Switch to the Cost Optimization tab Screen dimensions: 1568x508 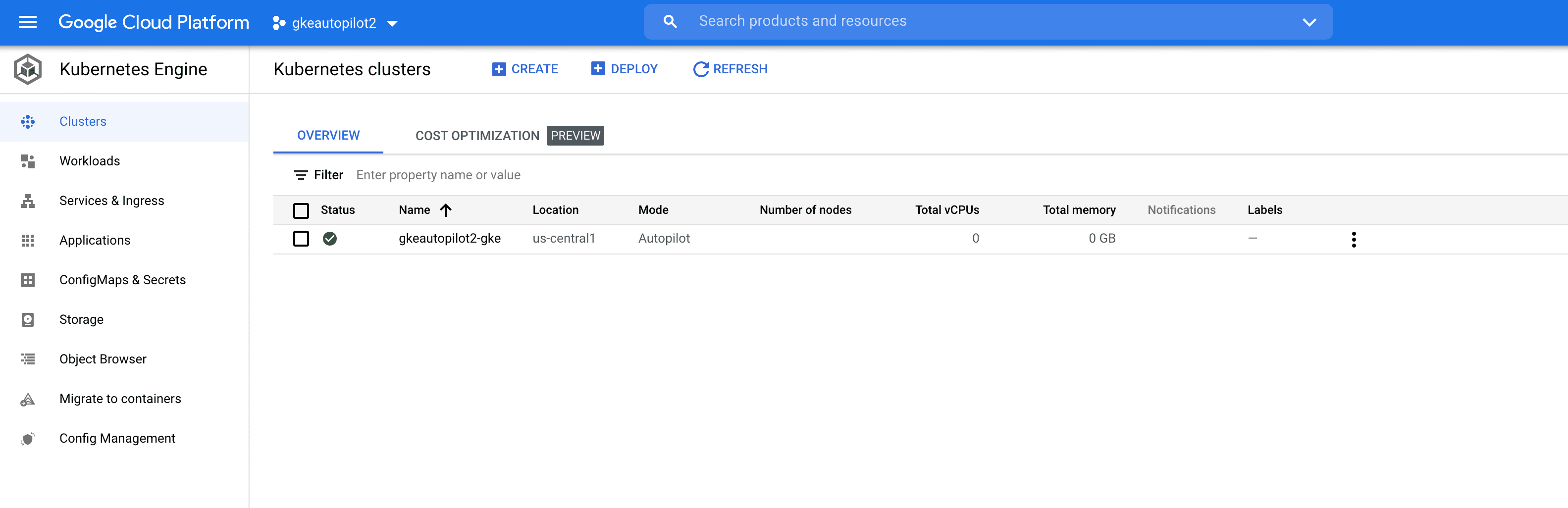coord(477,136)
